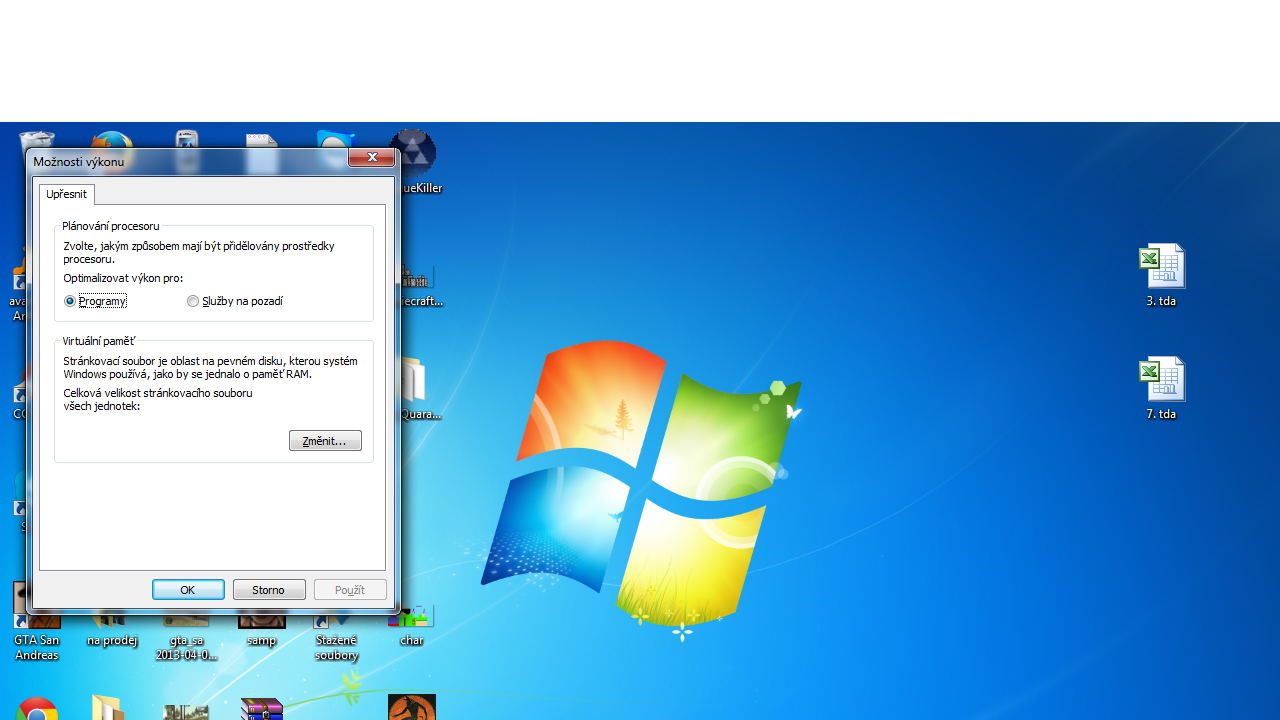Viewport: 1280px width, 720px height.
Task: Click the Virtuální paměť group label
Action: [x=98, y=341]
